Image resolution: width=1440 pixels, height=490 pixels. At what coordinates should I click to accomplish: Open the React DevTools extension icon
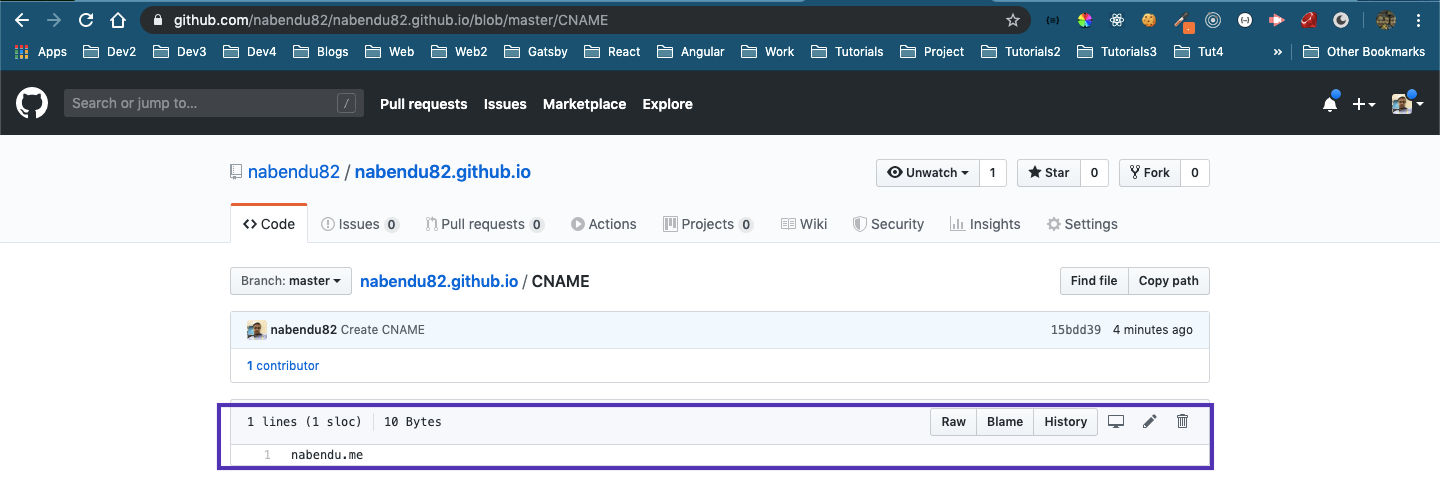click(x=1117, y=20)
